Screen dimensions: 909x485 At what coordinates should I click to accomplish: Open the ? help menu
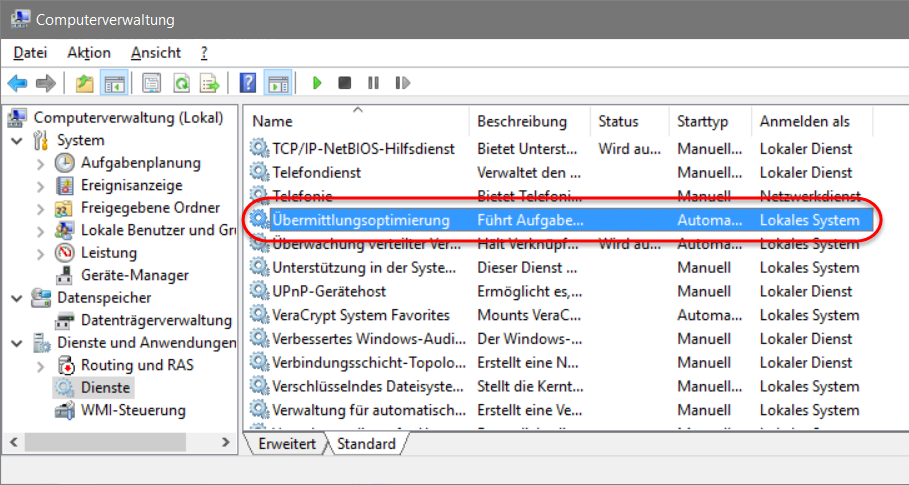point(204,53)
